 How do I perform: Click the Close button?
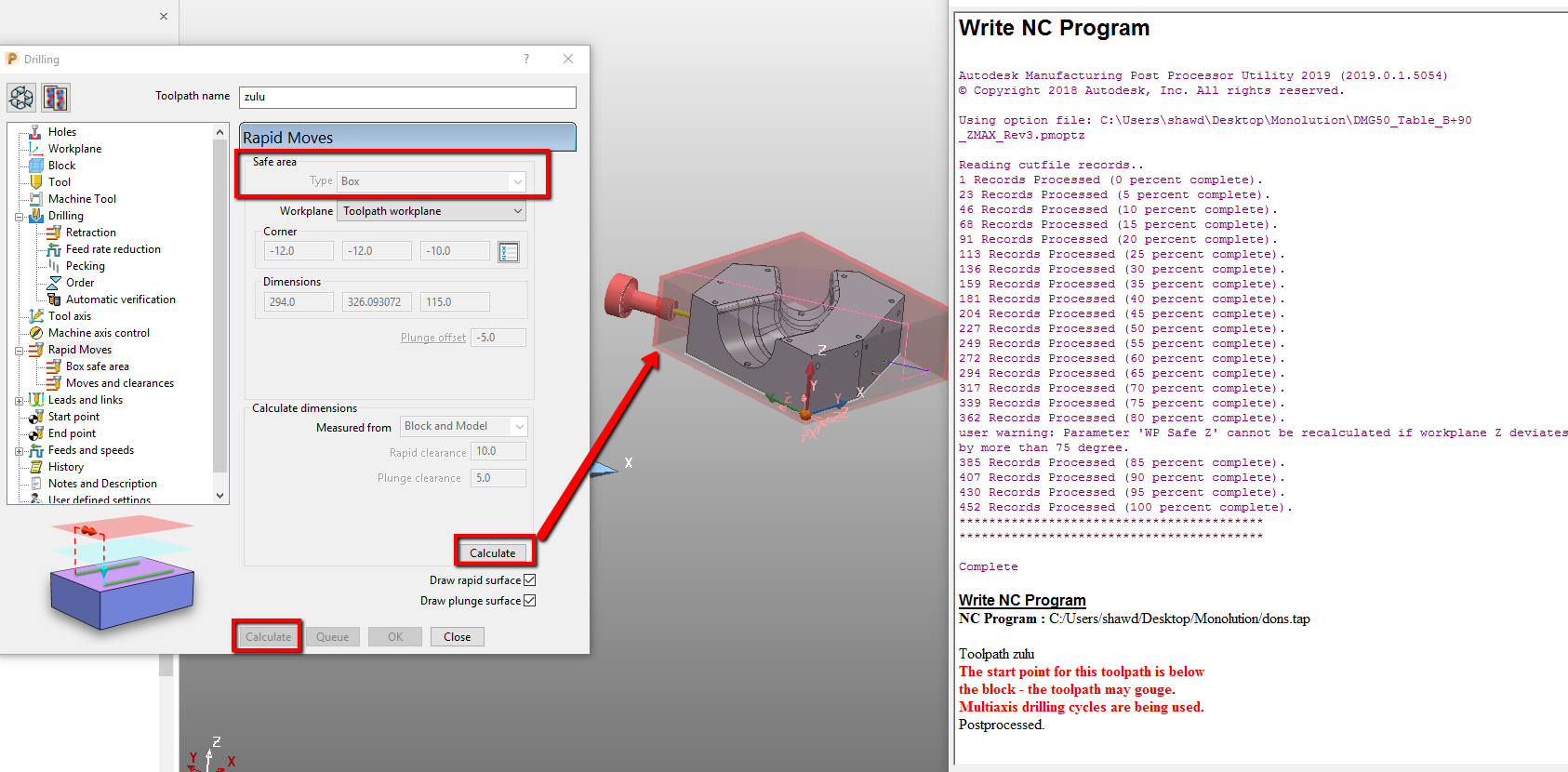[x=458, y=637]
